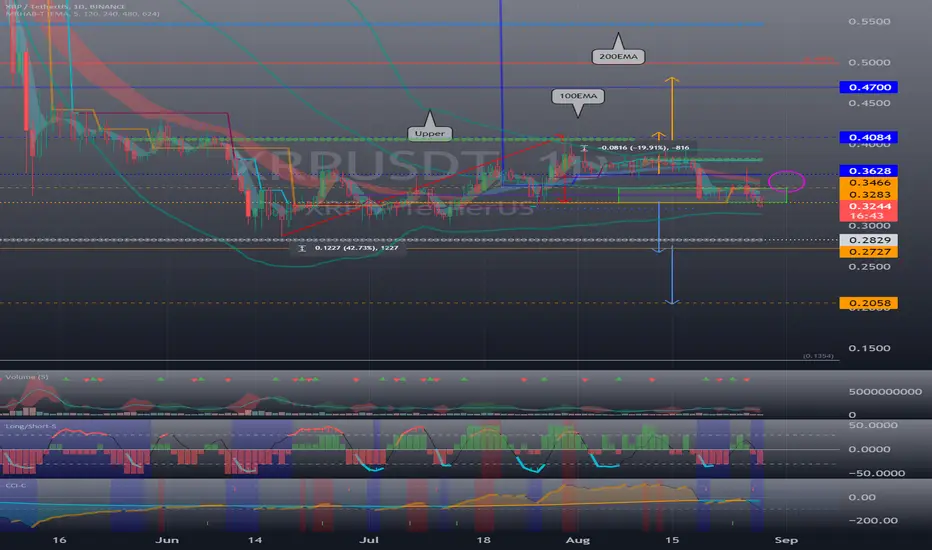Select the 100EMA callout label
932x550 pixels.
click(x=578, y=96)
